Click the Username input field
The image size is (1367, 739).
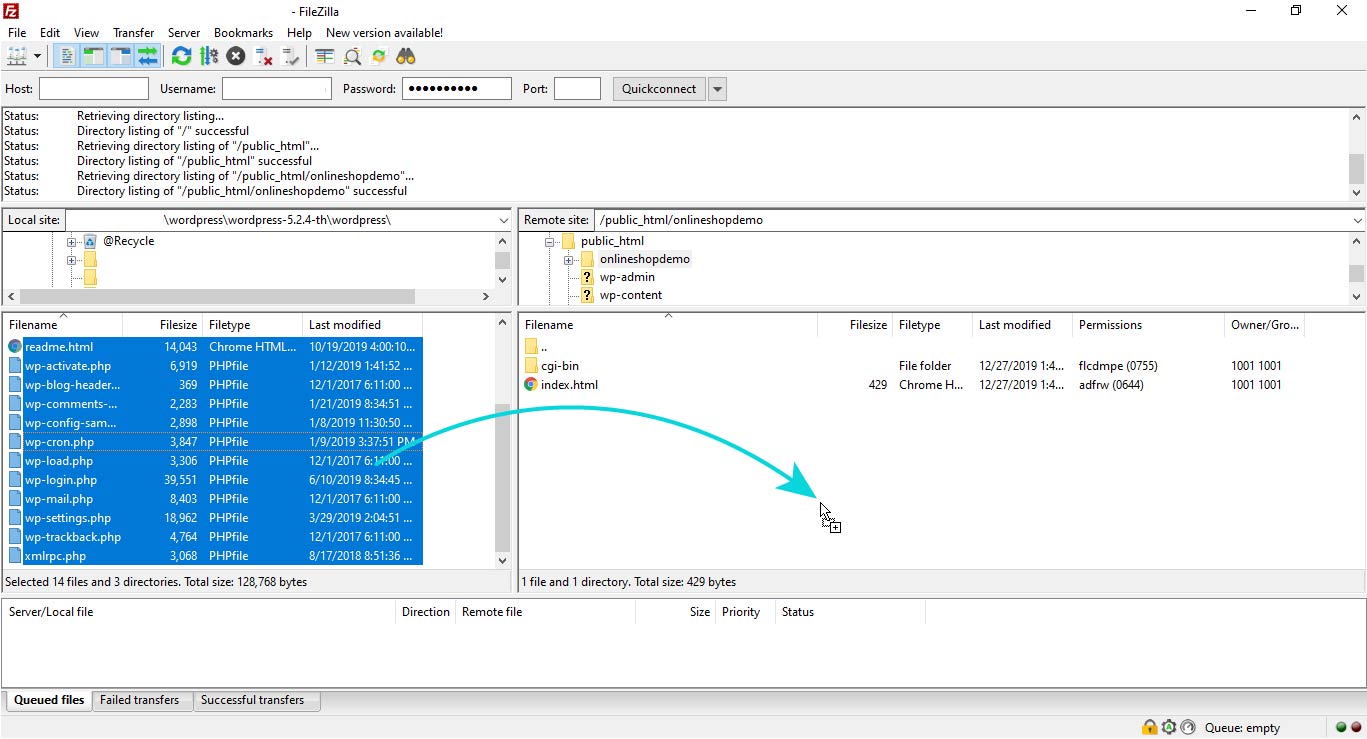(x=276, y=89)
